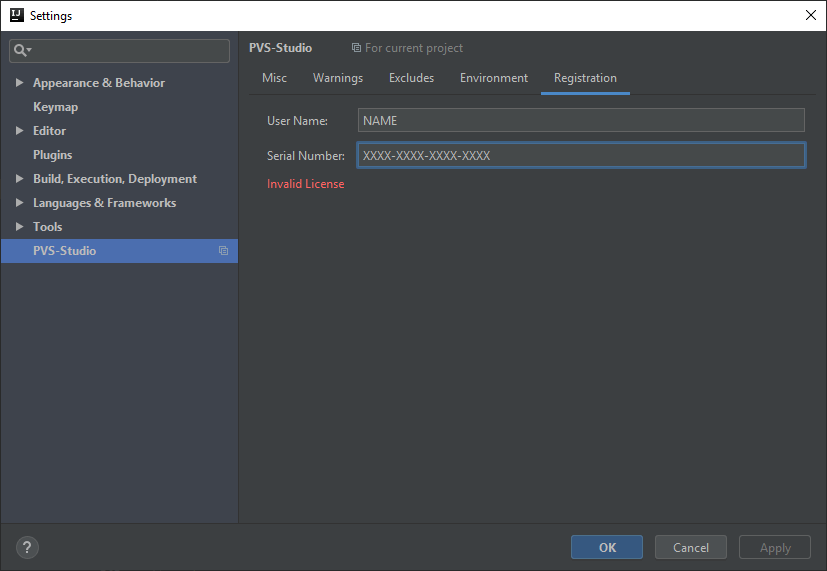The image size is (827, 571).
Task: Expand the Languages & Frameworks node
Action: pyautogui.click(x=20, y=203)
